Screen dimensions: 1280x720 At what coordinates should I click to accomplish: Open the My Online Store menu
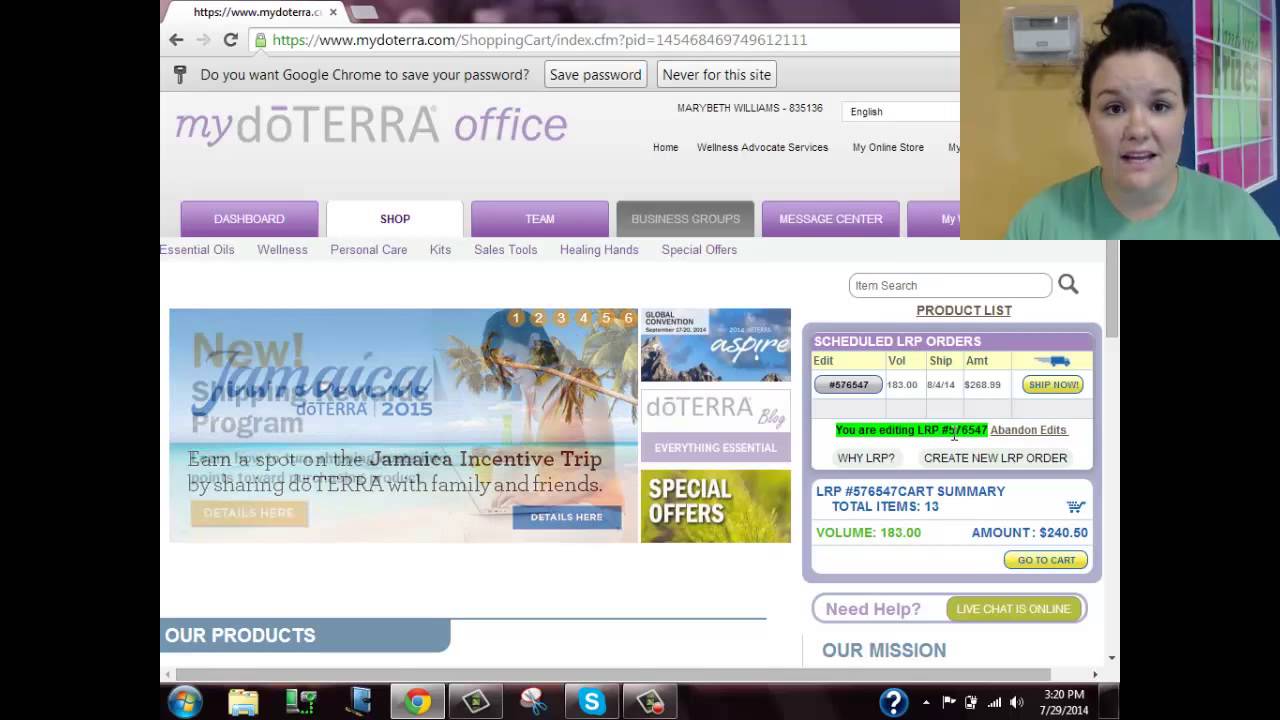click(888, 147)
